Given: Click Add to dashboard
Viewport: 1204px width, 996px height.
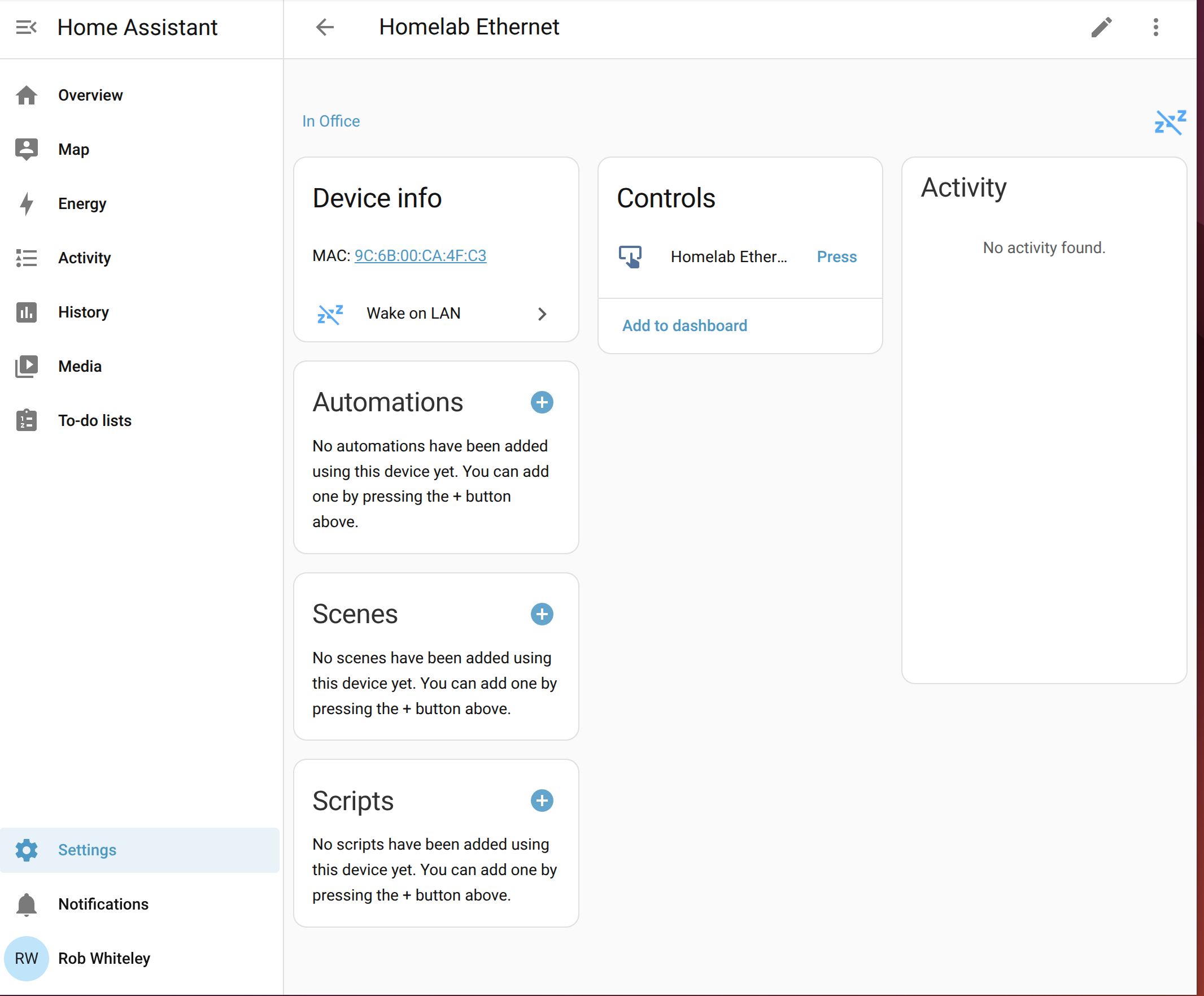Looking at the screenshot, I should point(684,326).
